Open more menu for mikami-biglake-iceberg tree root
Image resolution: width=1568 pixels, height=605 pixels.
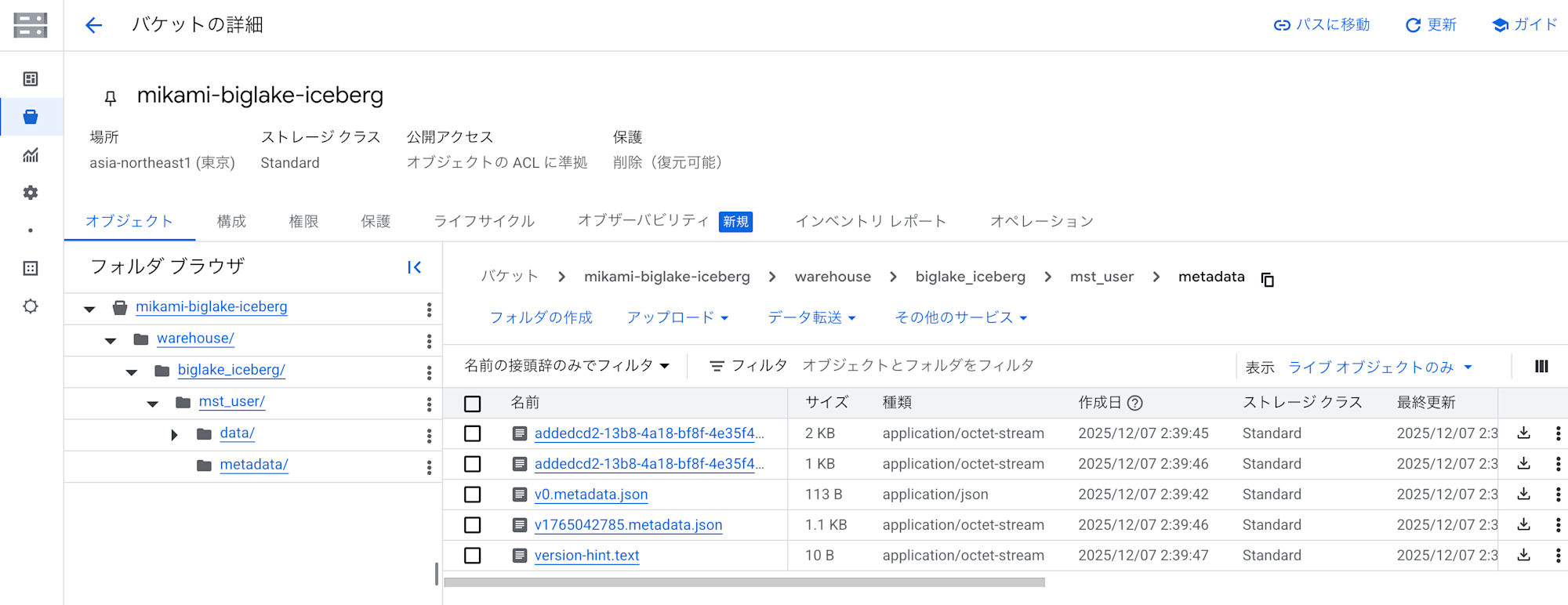pos(429,310)
